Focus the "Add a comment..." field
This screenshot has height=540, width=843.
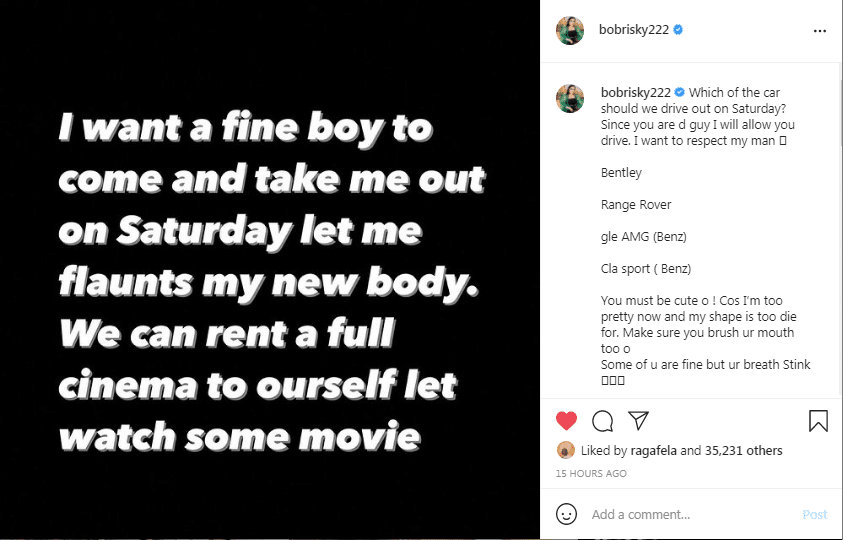coord(690,514)
